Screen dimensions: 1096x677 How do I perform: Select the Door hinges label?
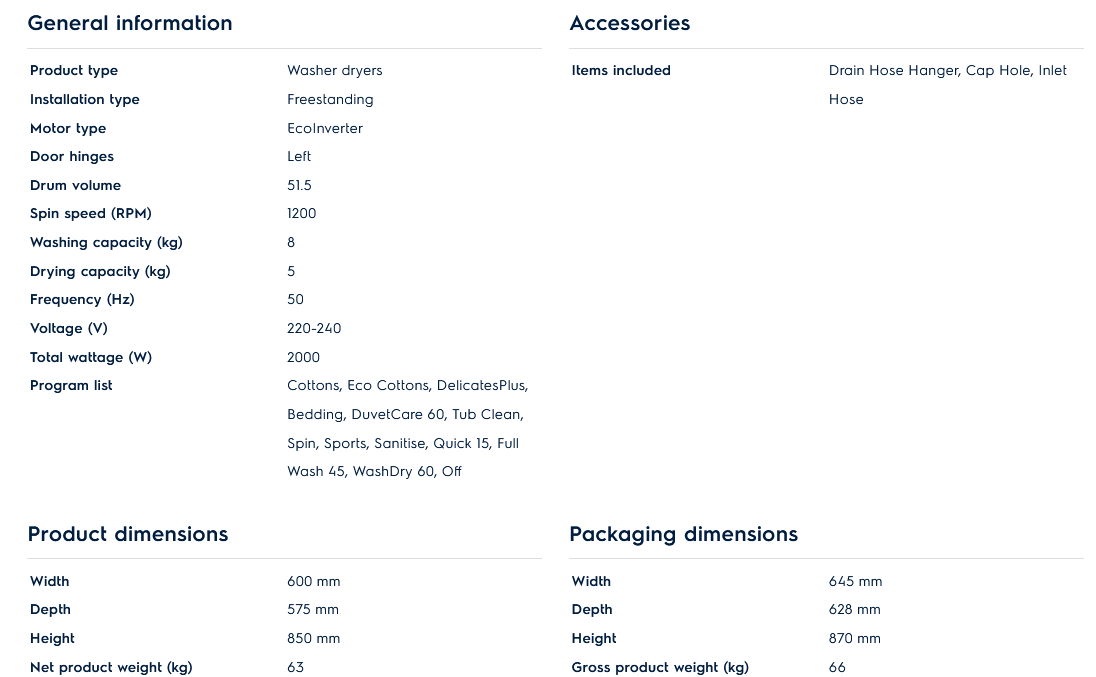point(72,156)
